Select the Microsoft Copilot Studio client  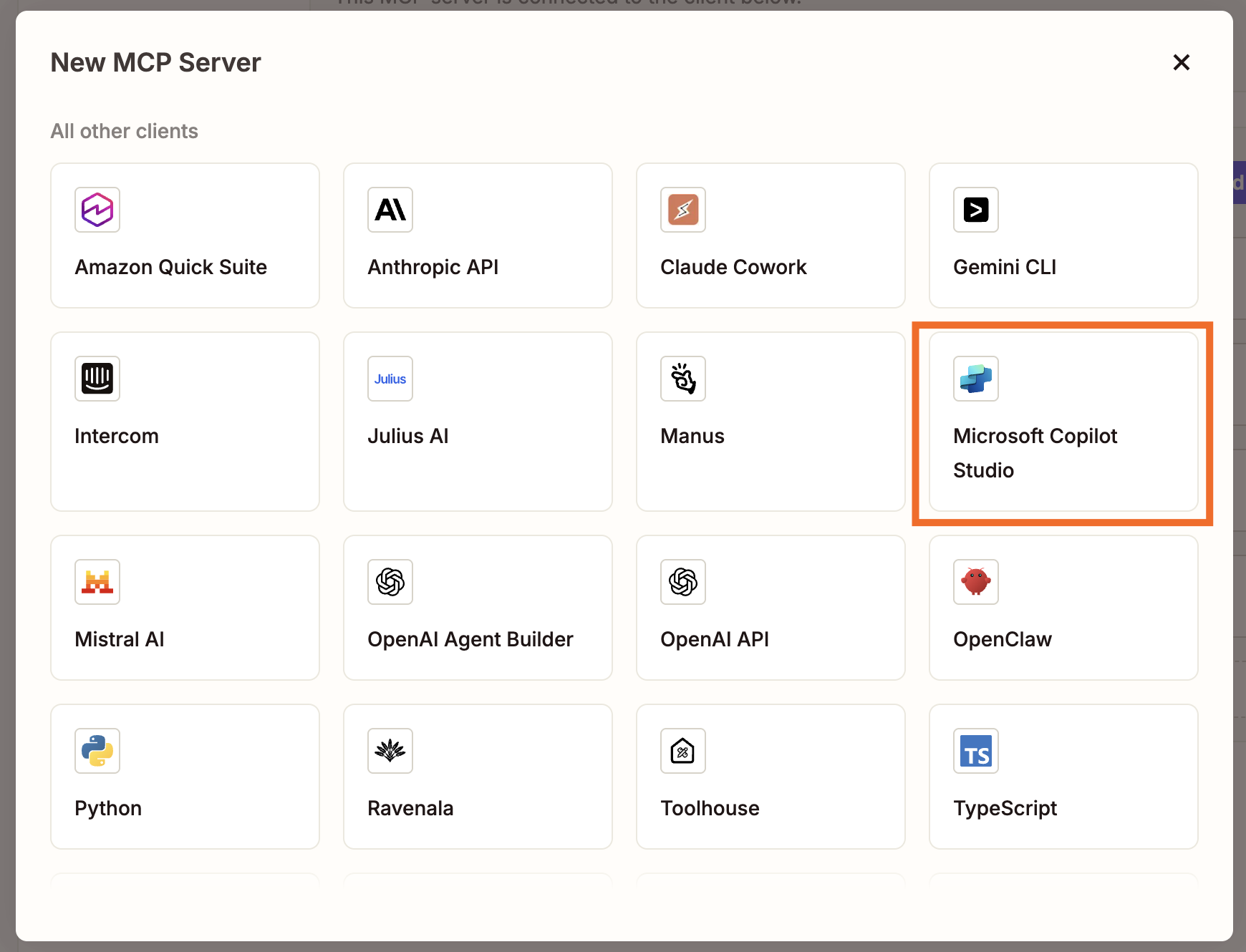tap(1063, 422)
